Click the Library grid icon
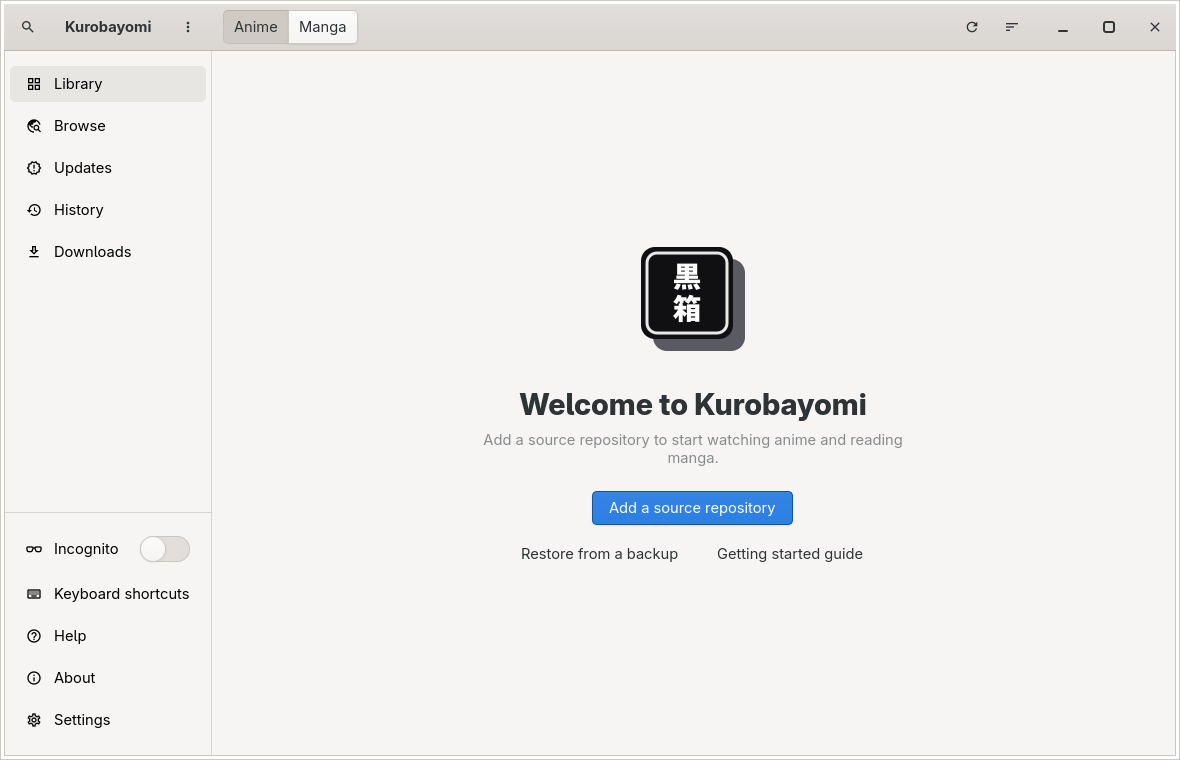 [x=34, y=84]
